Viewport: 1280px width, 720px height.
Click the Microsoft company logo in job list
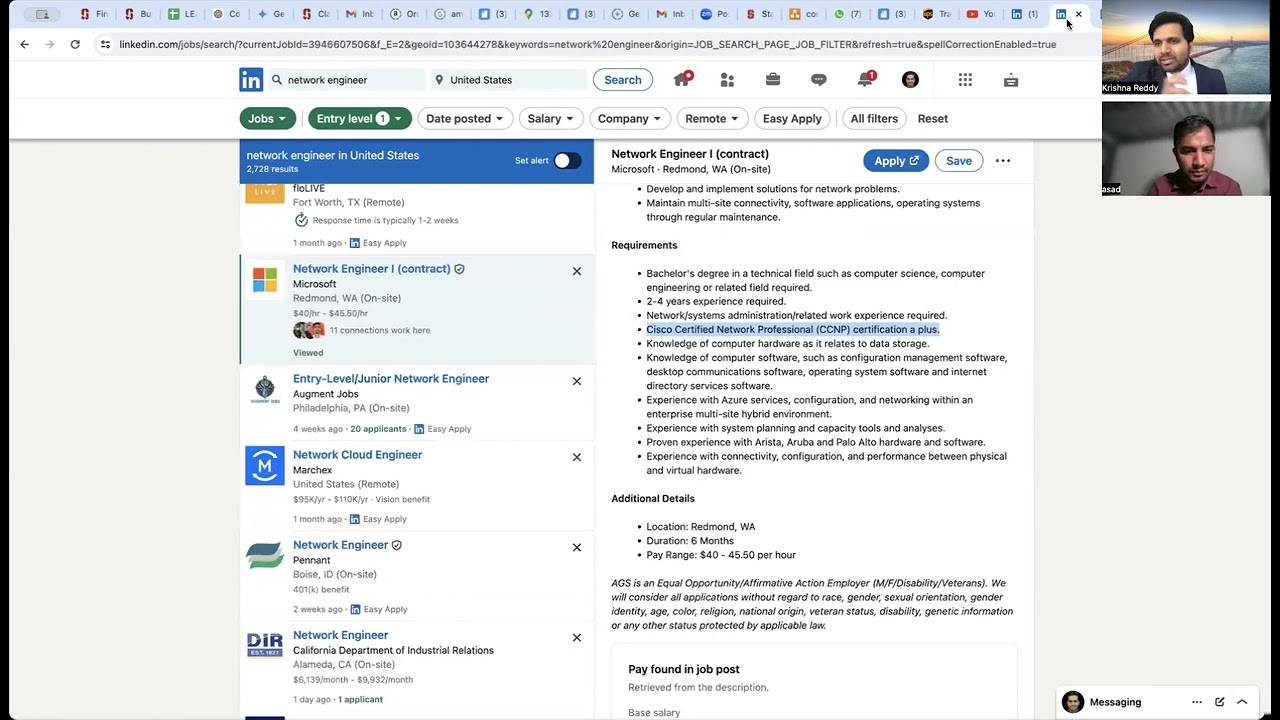(x=265, y=279)
